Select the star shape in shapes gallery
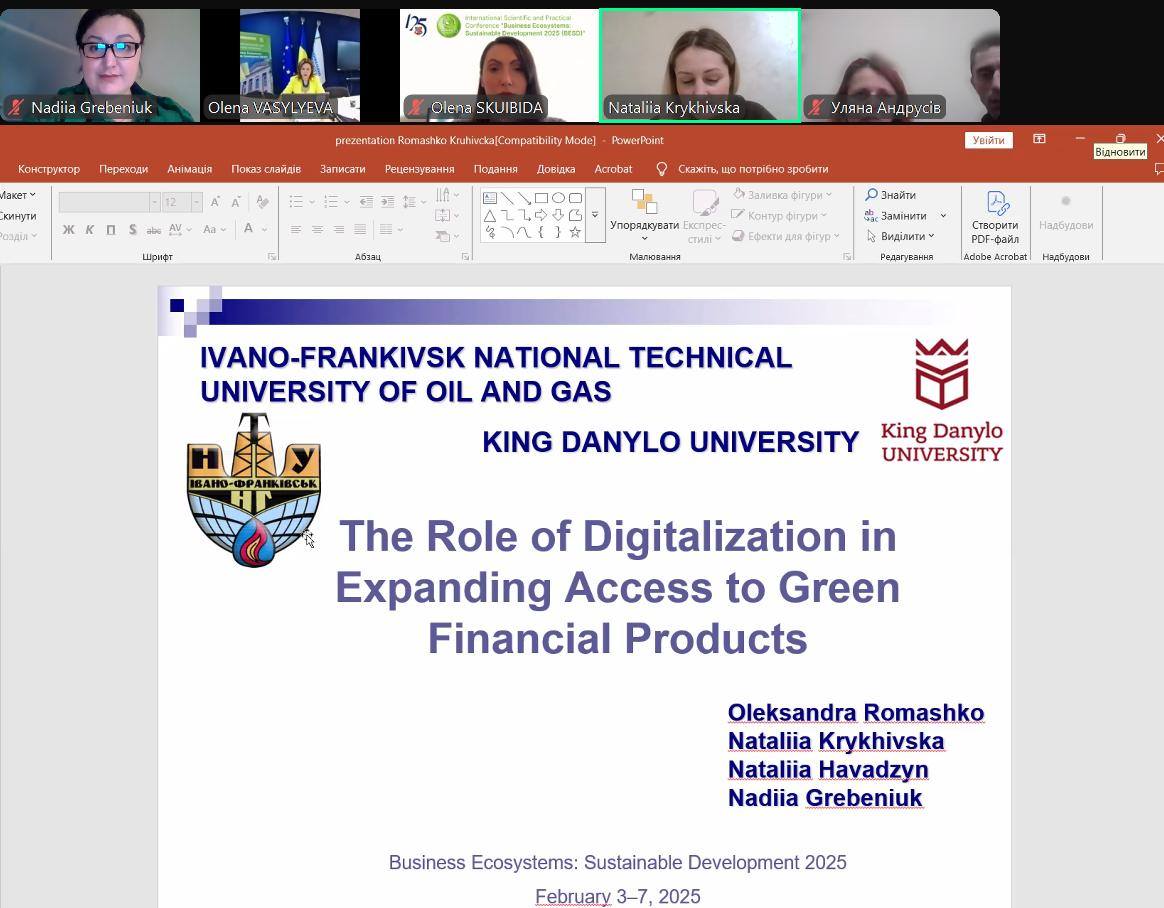Viewport: 1164px width, 908px height. pyautogui.click(x=575, y=233)
